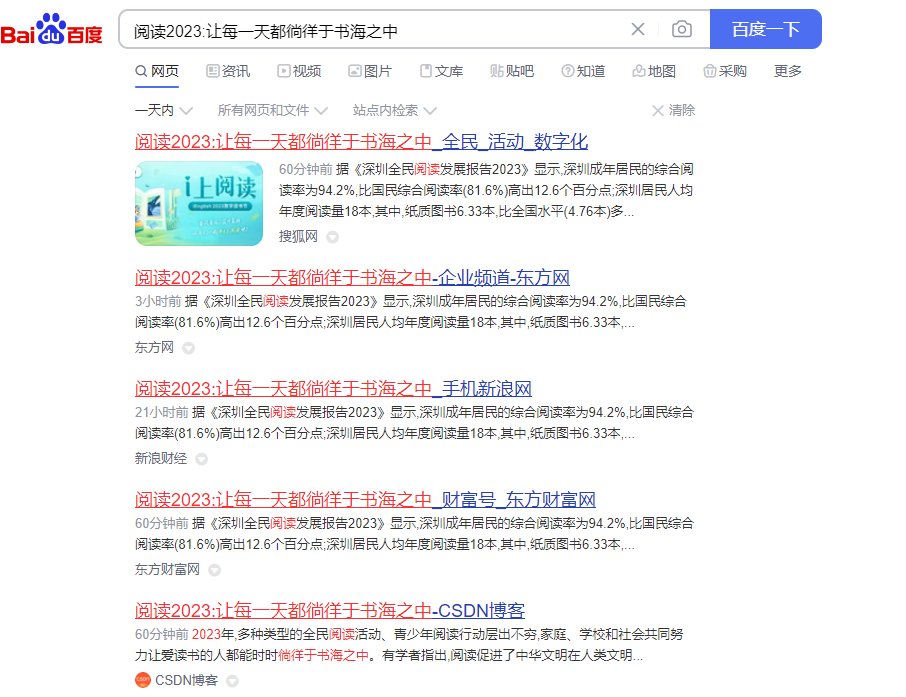
Task: Go to the 贴吧 tab
Action: pos(512,71)
